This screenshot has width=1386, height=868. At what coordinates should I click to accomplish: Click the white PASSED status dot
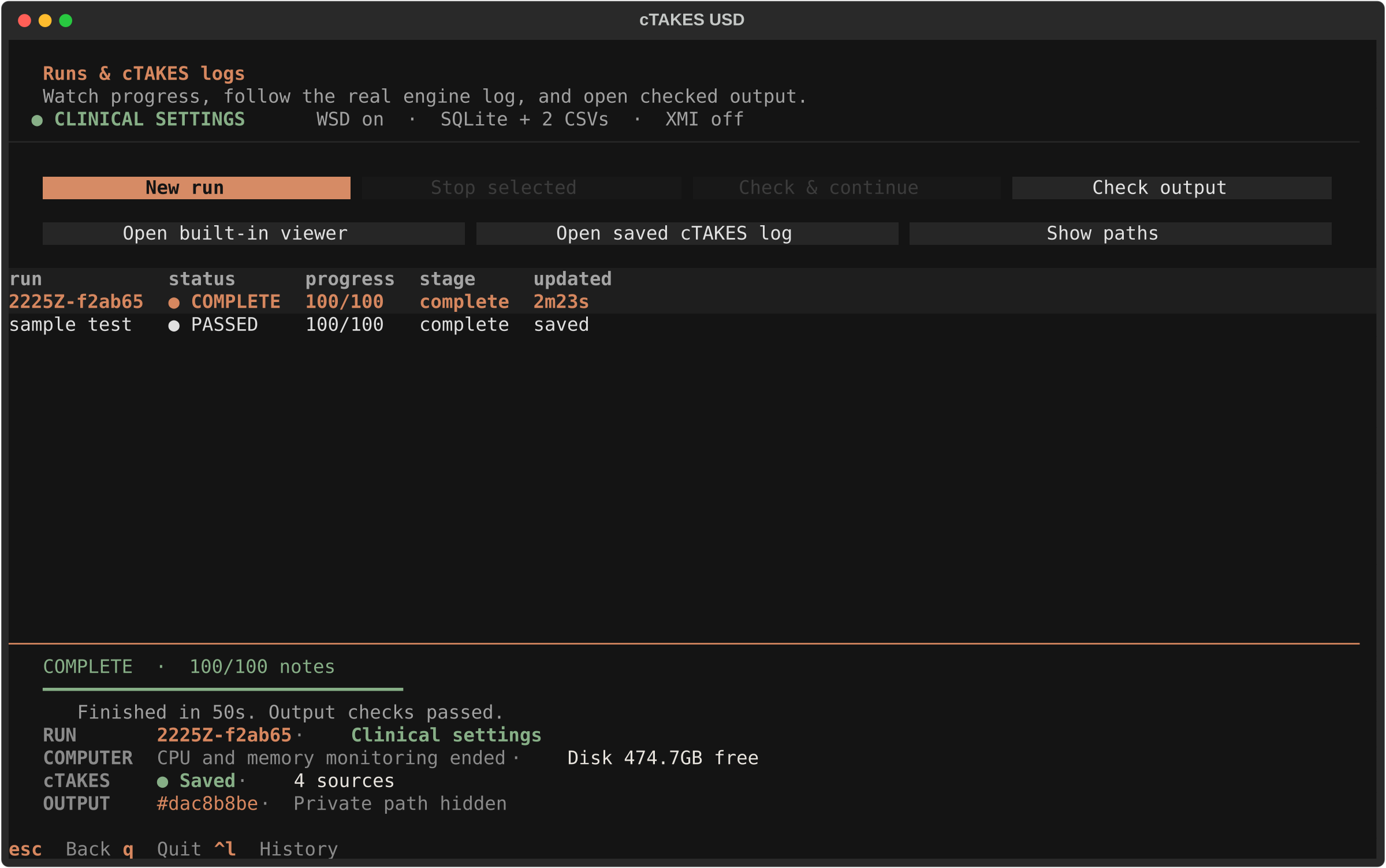click(174, 326)
